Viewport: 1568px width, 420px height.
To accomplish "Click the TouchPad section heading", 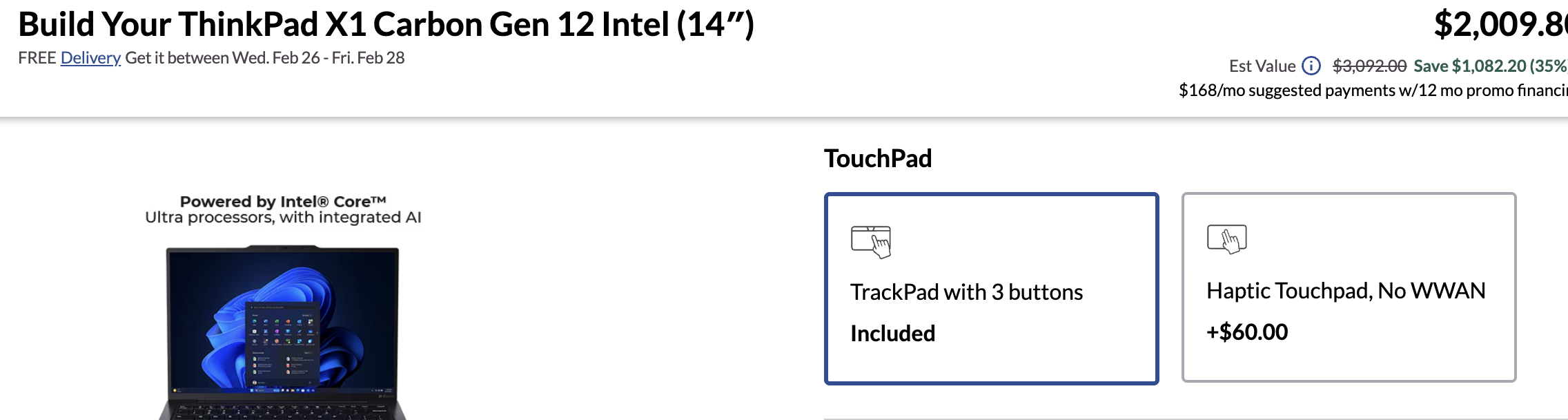I will tap(878, 159).
